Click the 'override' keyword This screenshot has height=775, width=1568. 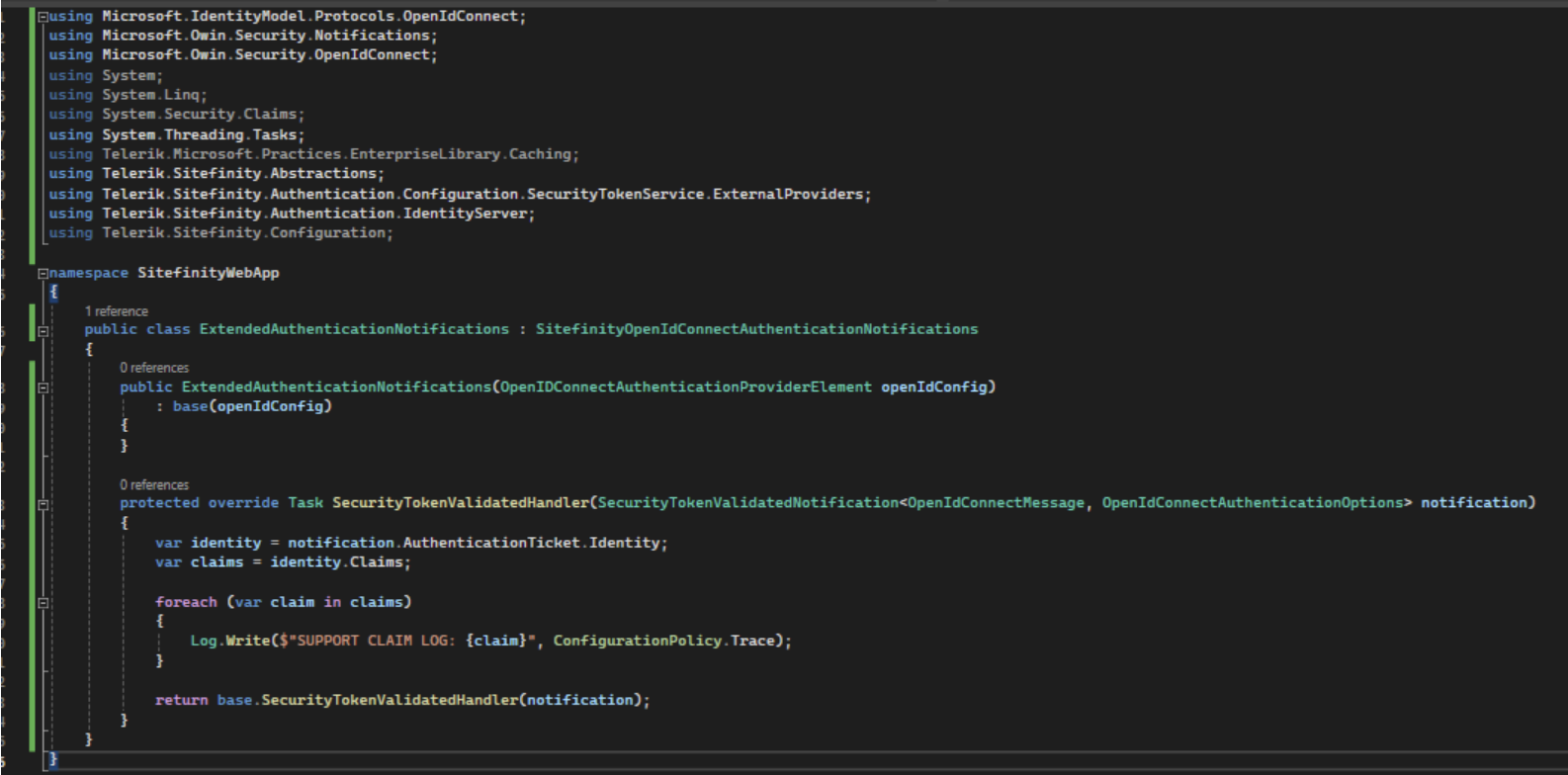point(243,503)
